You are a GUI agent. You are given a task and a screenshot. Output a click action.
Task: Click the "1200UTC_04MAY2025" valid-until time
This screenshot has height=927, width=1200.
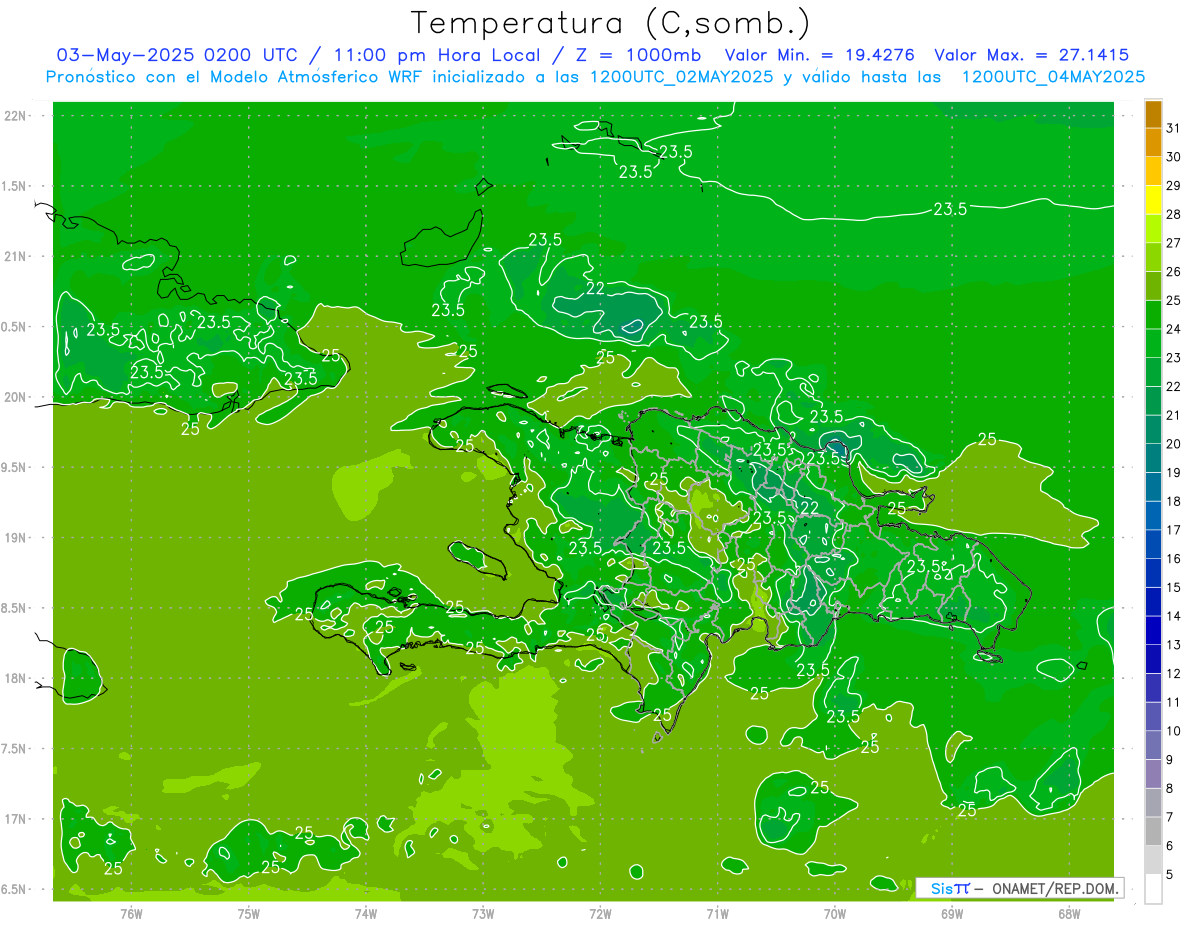click(x=1053, y=77)
